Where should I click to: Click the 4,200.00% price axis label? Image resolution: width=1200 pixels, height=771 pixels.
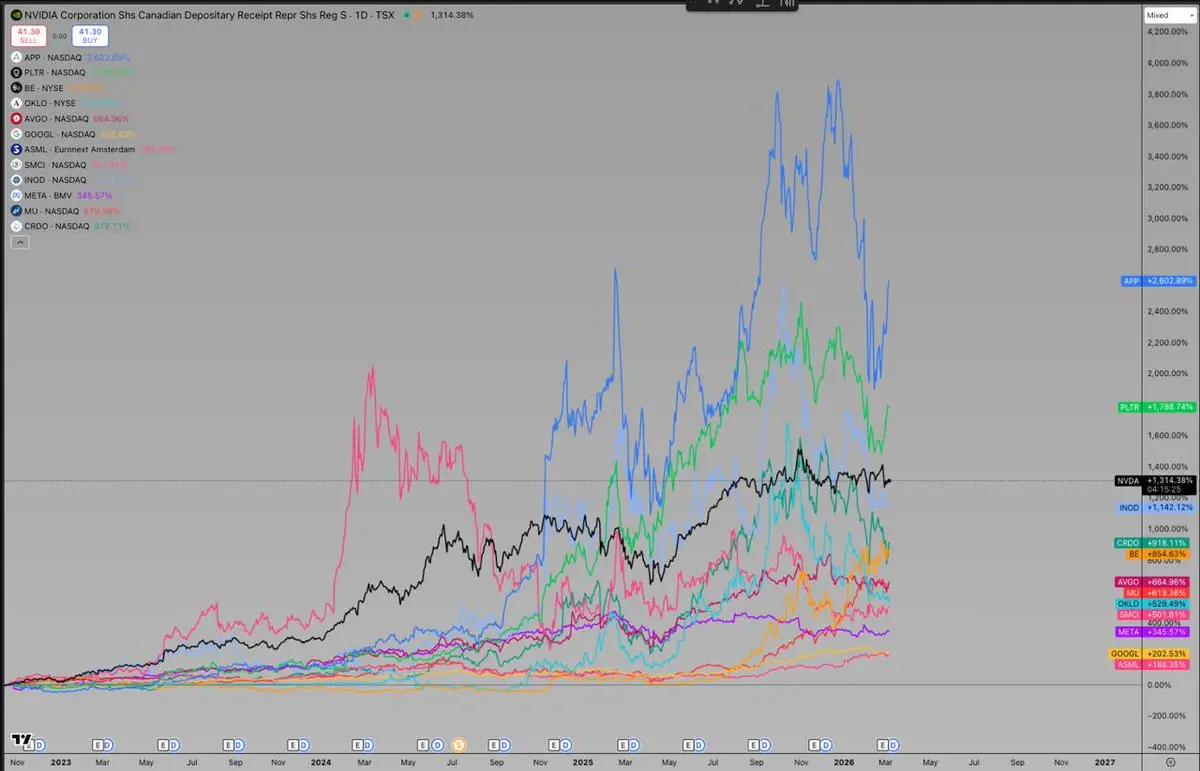coord(1168,32)
